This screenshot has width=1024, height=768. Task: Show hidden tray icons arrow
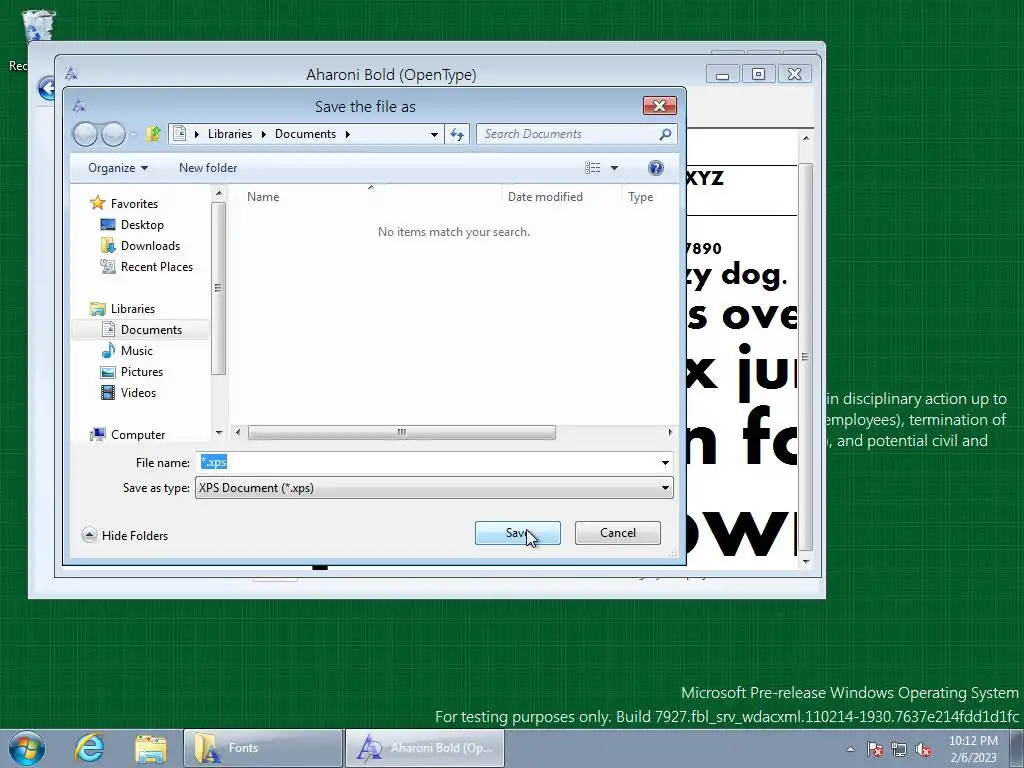coord(850,749)
